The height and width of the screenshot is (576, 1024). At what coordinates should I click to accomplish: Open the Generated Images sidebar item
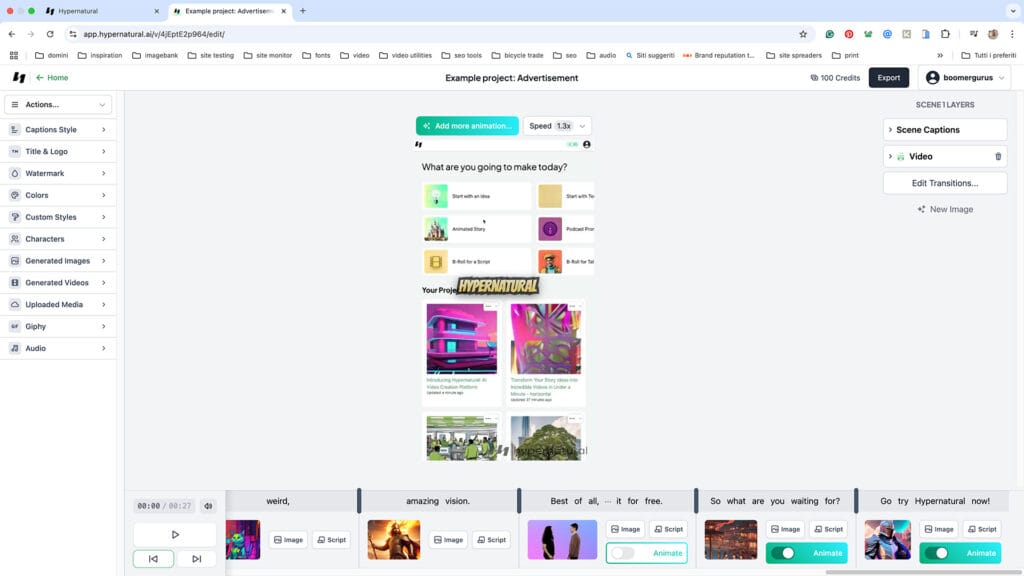[58, 261]
